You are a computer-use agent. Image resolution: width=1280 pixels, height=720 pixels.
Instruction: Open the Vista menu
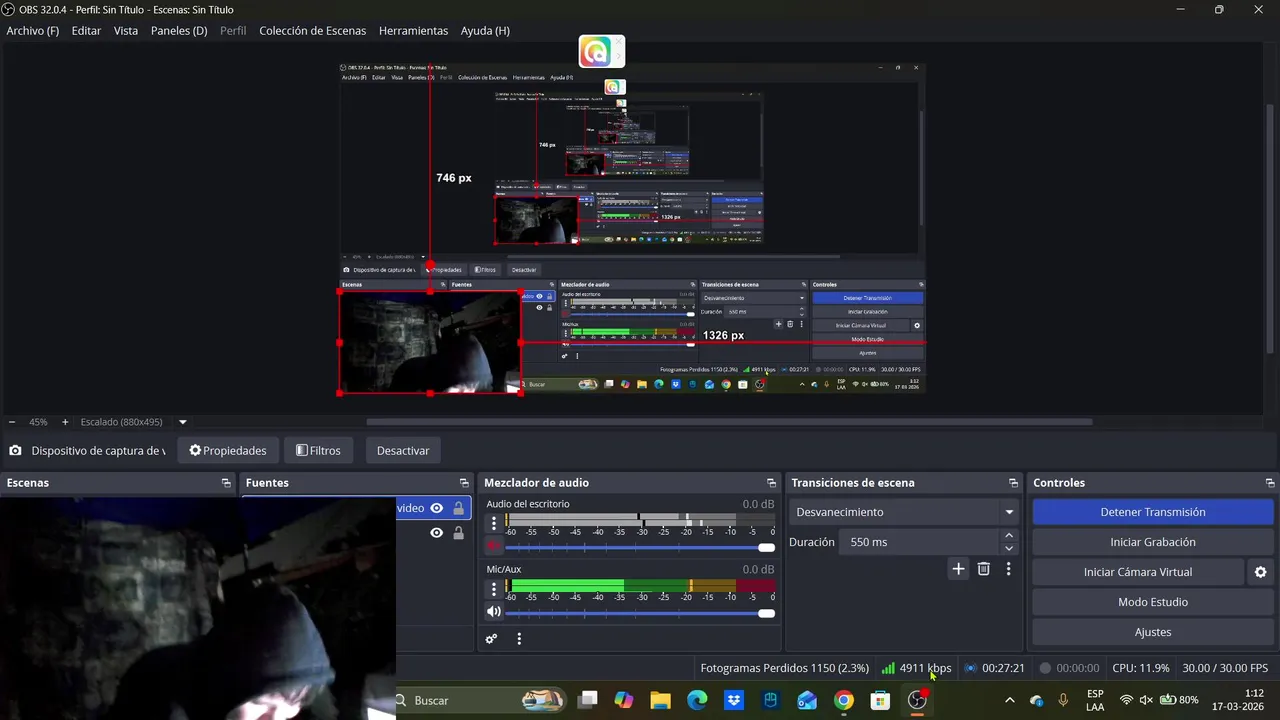coord(126,31)
